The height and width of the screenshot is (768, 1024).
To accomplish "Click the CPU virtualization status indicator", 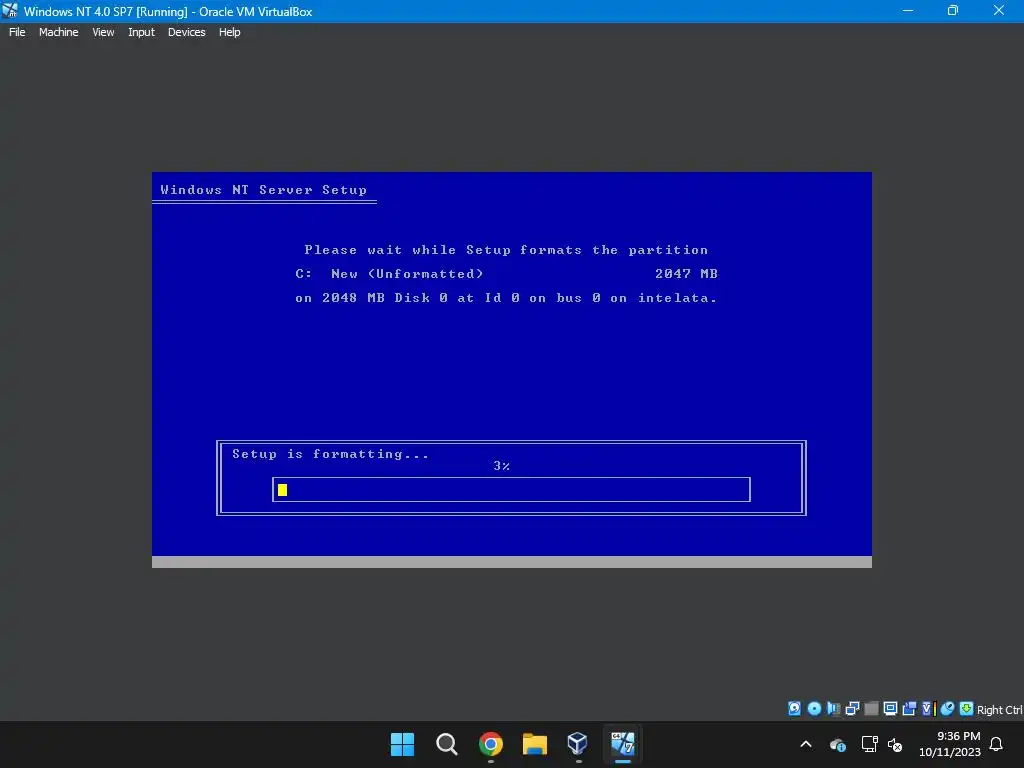I will click(x=928, y=709).
